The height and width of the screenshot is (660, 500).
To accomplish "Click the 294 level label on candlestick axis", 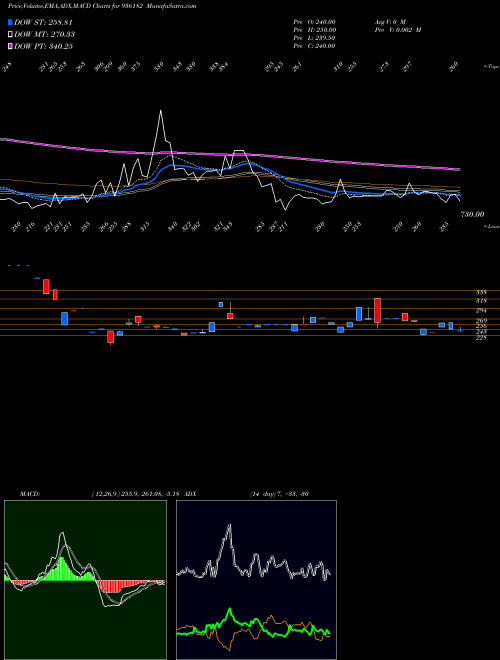I will 481,311.
